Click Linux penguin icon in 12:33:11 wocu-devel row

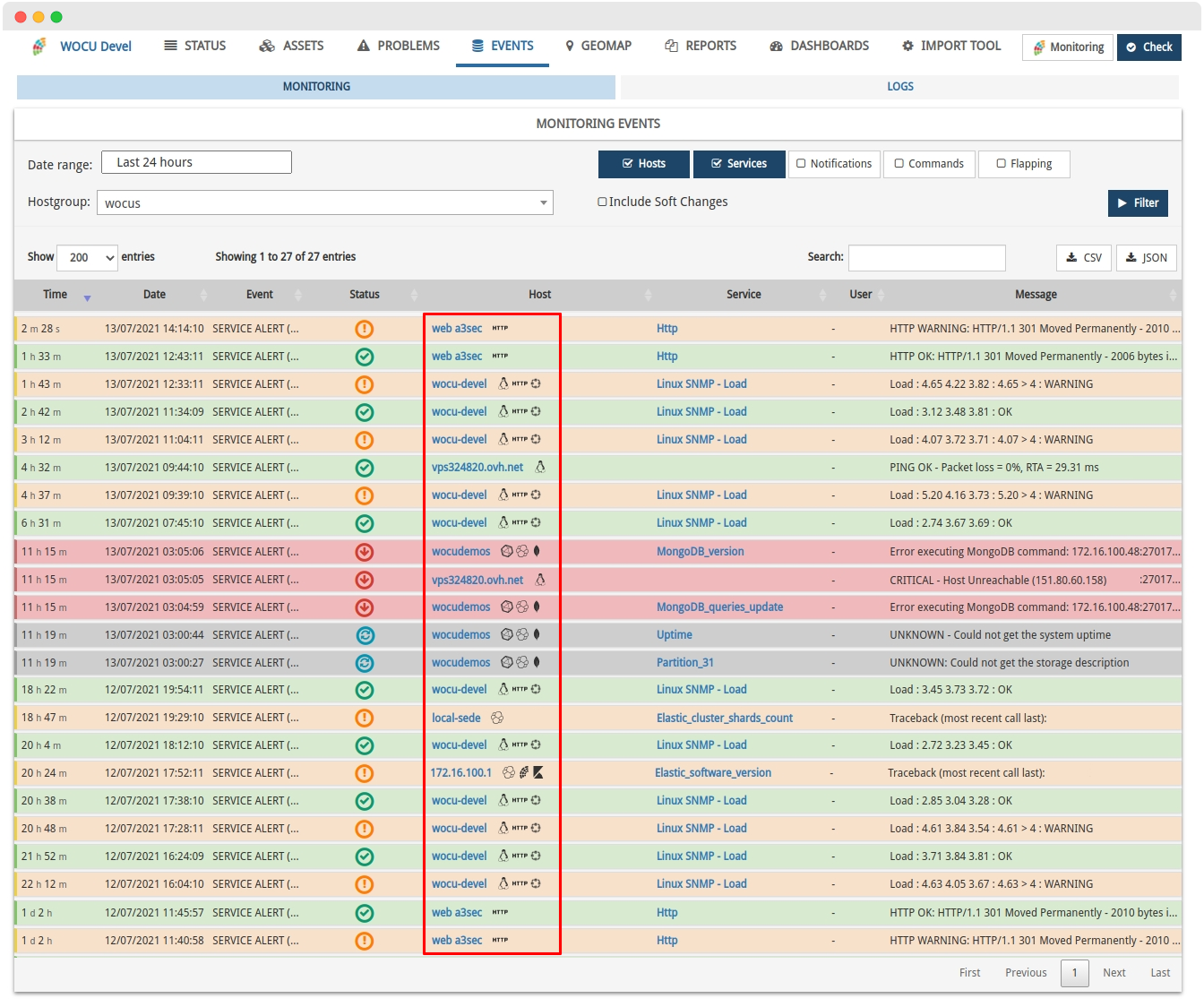point(503,383)
